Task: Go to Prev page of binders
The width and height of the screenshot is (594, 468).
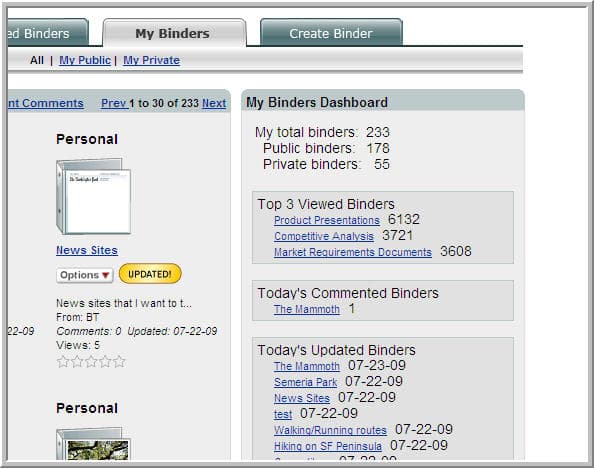Action: tap(113, 103)
